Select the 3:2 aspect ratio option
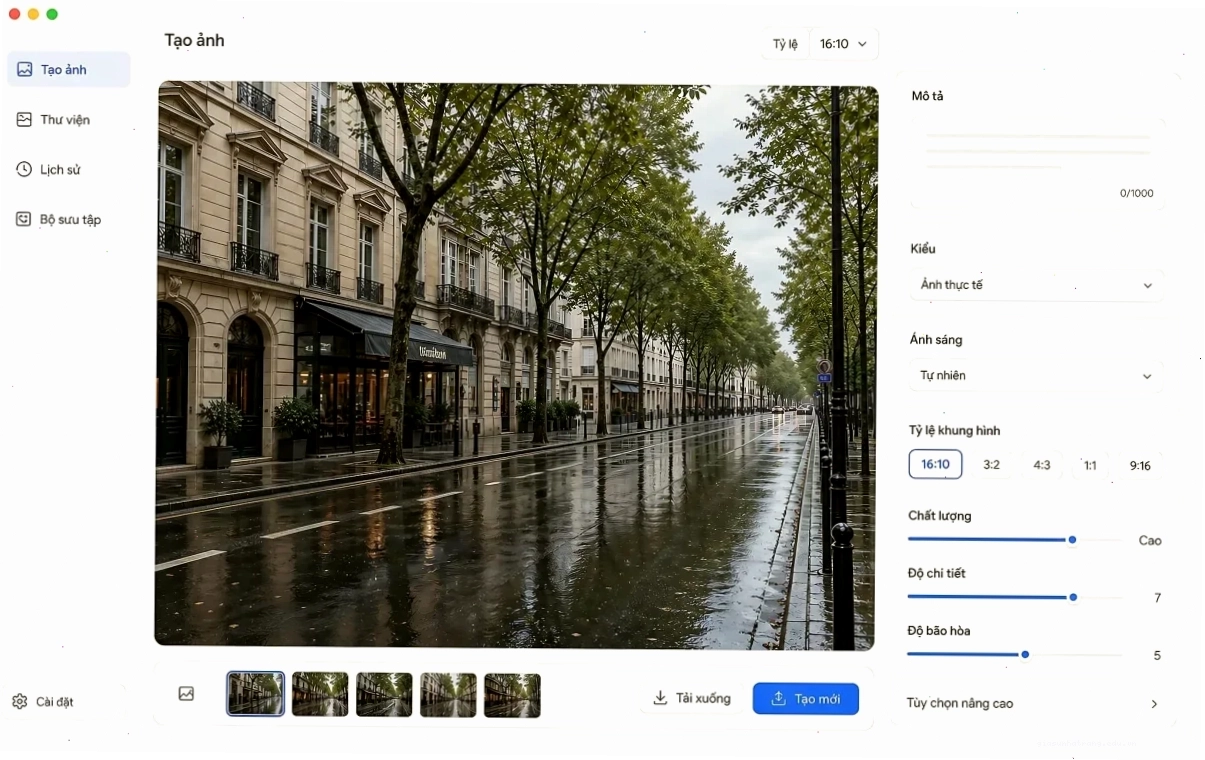The width and height of the screenshot is (1205, 760). click(992, 465)
